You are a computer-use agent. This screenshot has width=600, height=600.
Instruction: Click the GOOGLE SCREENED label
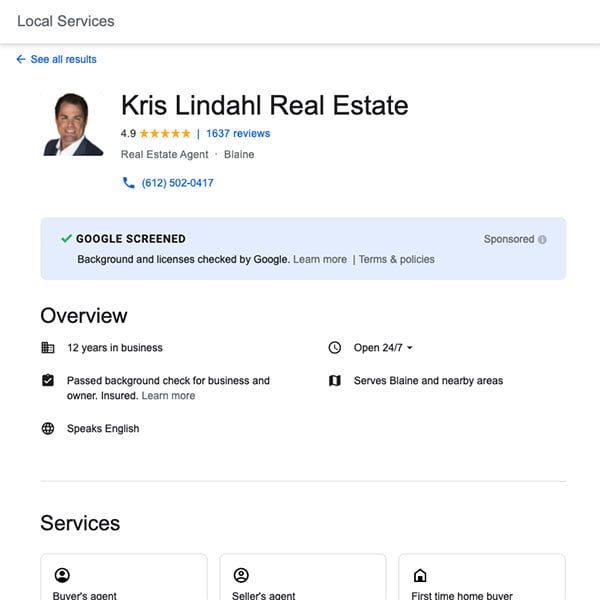131,239
